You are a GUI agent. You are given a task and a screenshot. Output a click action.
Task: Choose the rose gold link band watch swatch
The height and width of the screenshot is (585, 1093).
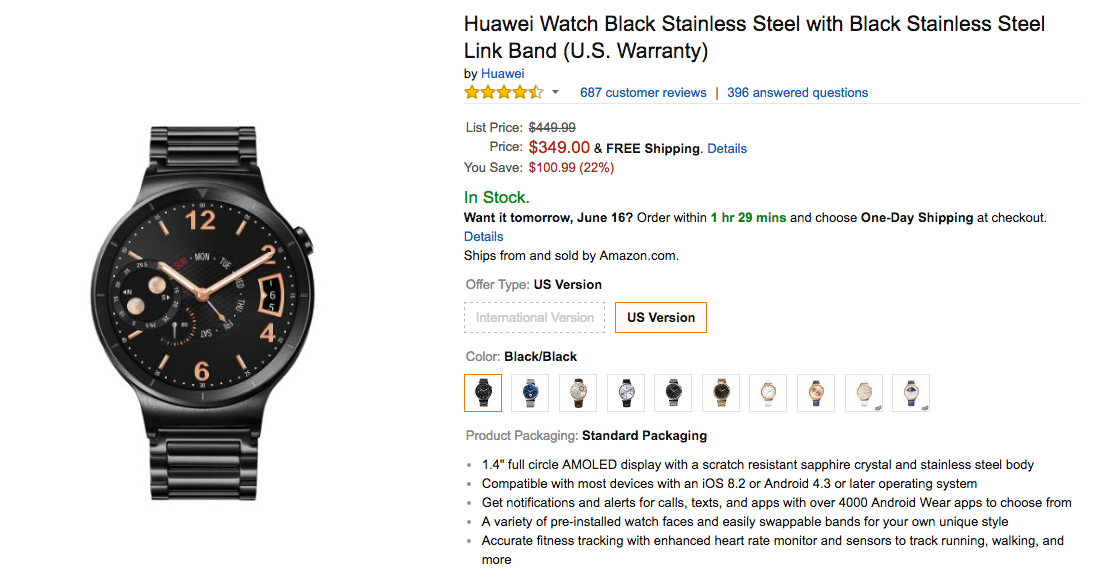pyautogui.click(x=721, y=393)
